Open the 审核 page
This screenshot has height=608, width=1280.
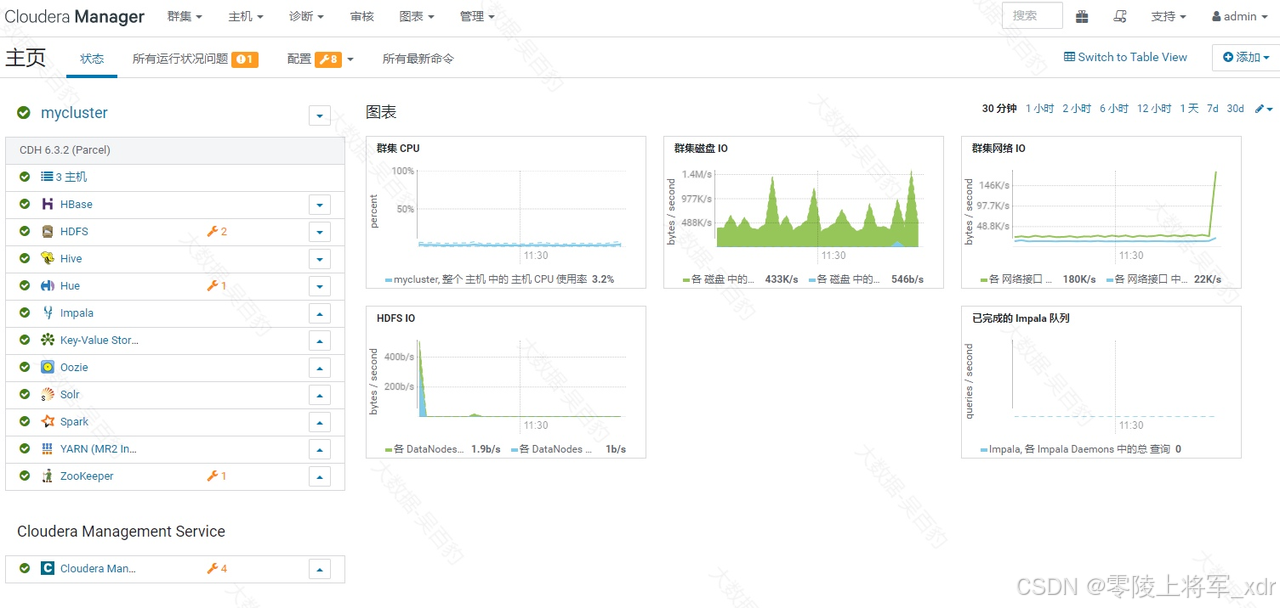(x=362, y=16)
